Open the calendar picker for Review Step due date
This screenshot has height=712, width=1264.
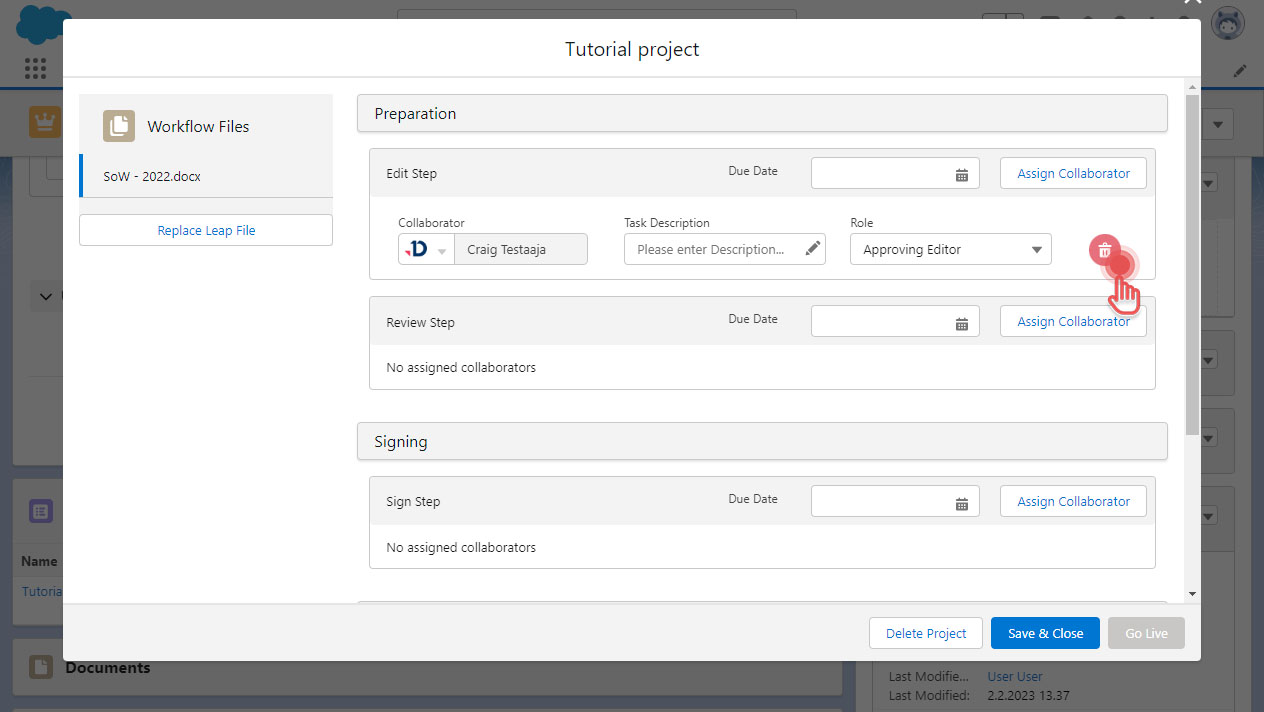point(962,321)
